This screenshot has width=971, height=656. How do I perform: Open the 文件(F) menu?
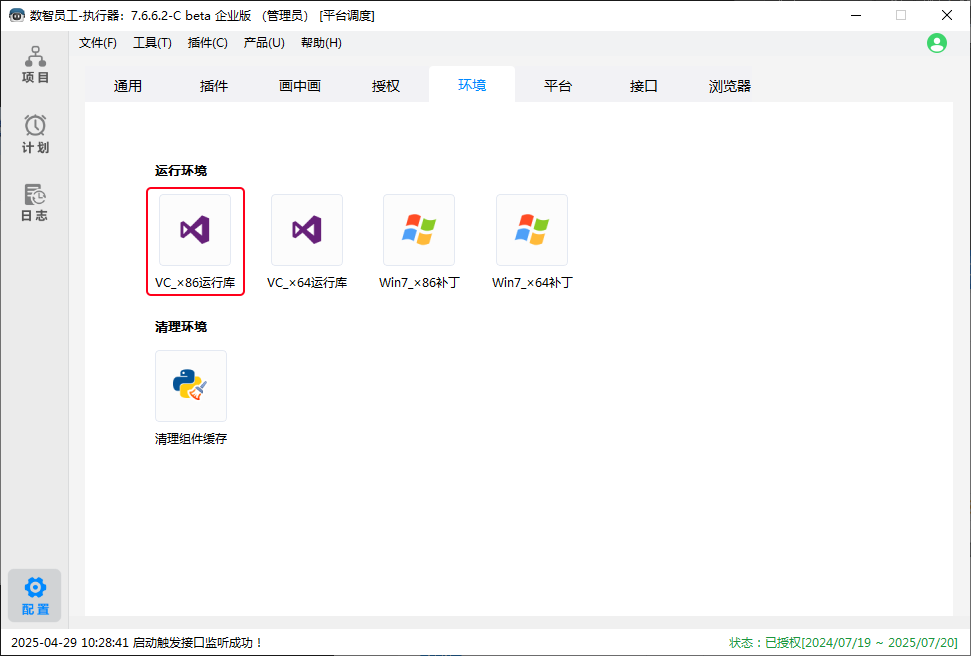coord(98,43)
